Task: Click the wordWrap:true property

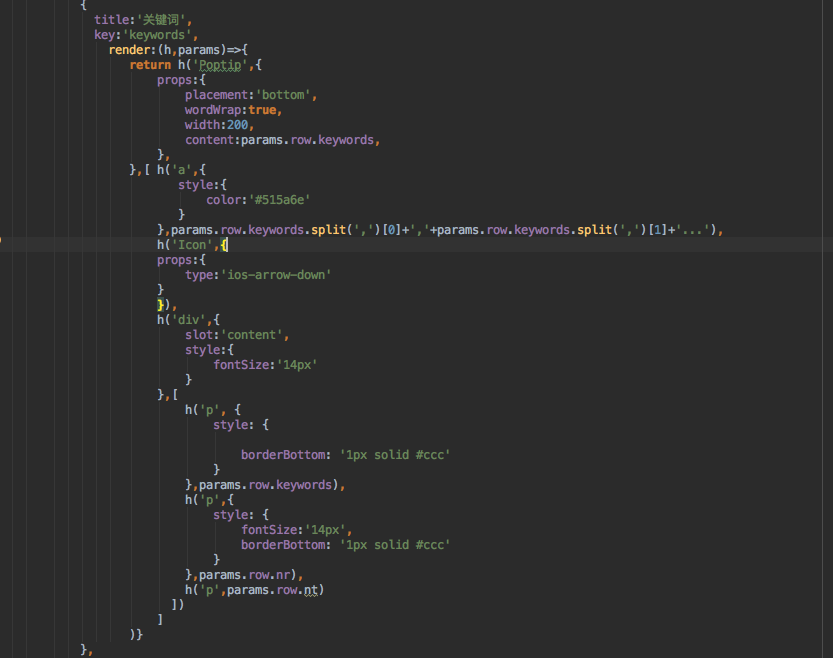Action: (233, 110)
